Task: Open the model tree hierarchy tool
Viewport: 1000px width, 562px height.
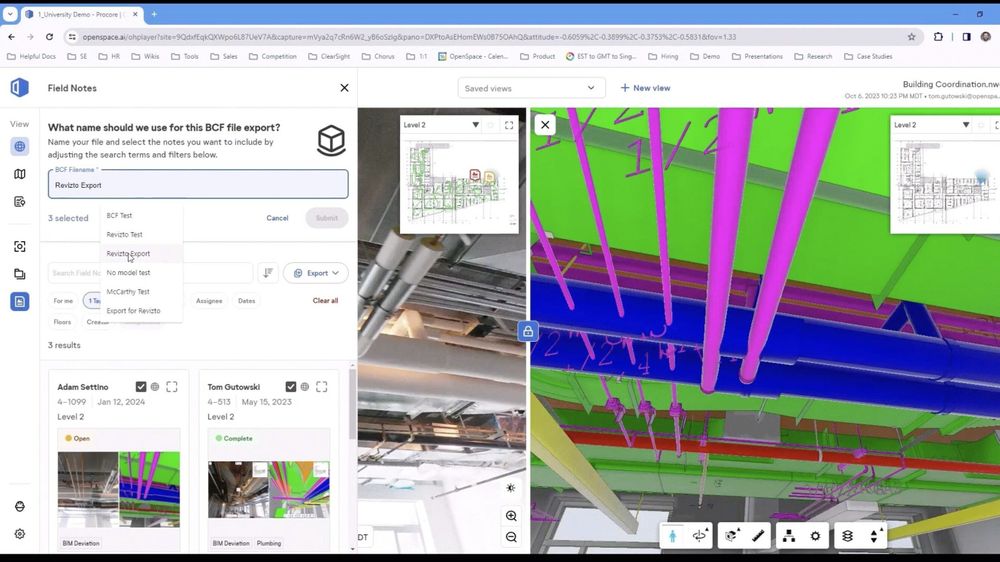Action: click(x=788, y=536)
